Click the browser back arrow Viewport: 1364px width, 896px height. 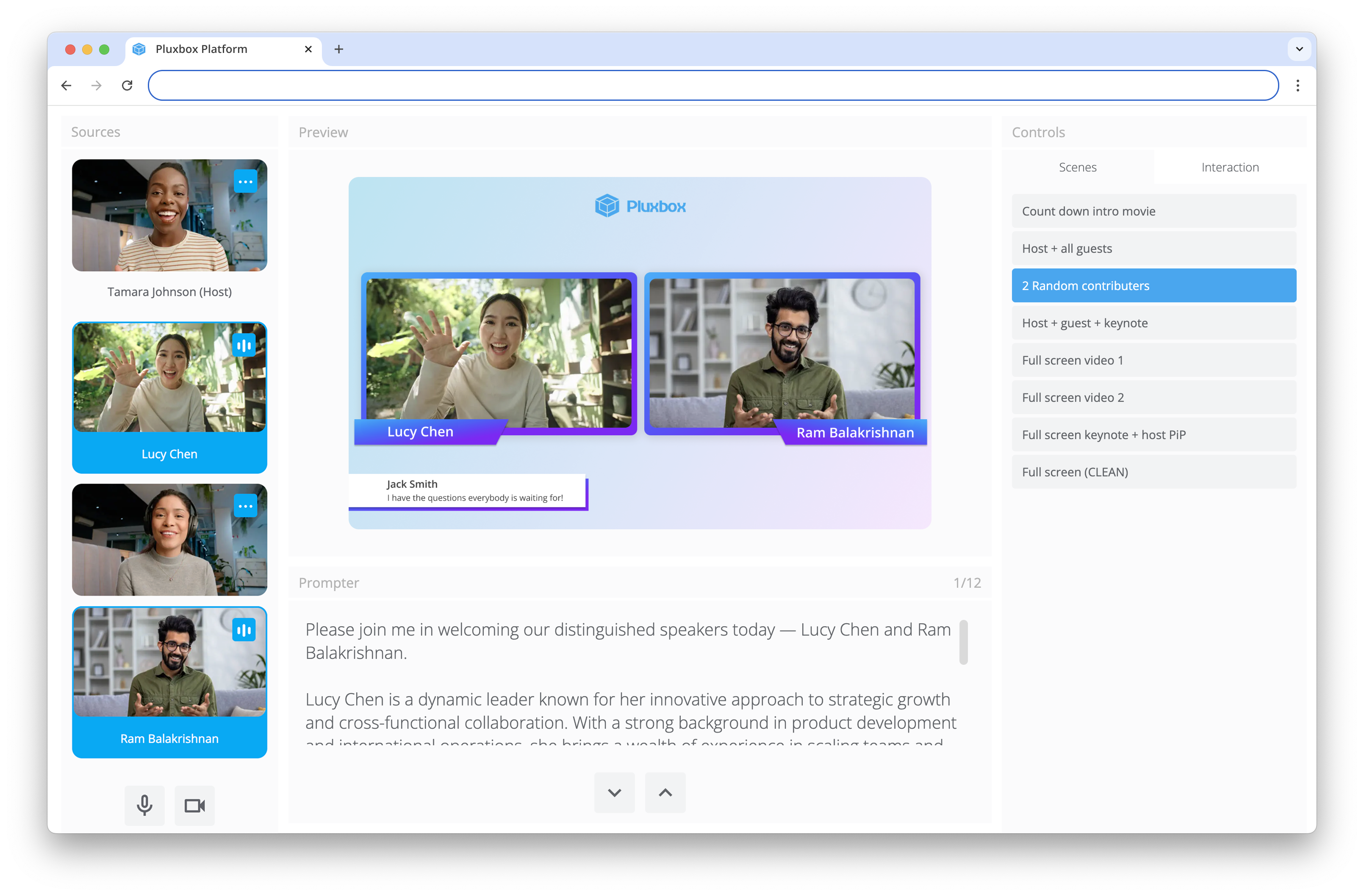[x=66, y=85]
